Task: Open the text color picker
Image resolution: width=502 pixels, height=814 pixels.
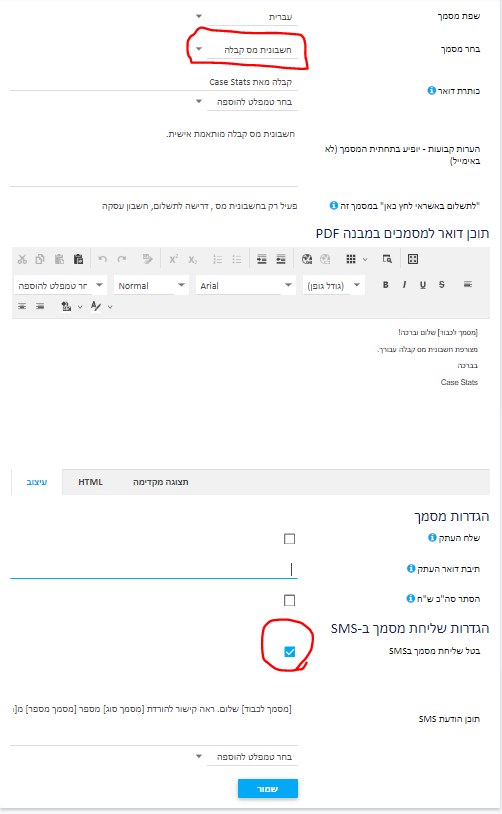Action: point(96,306)
